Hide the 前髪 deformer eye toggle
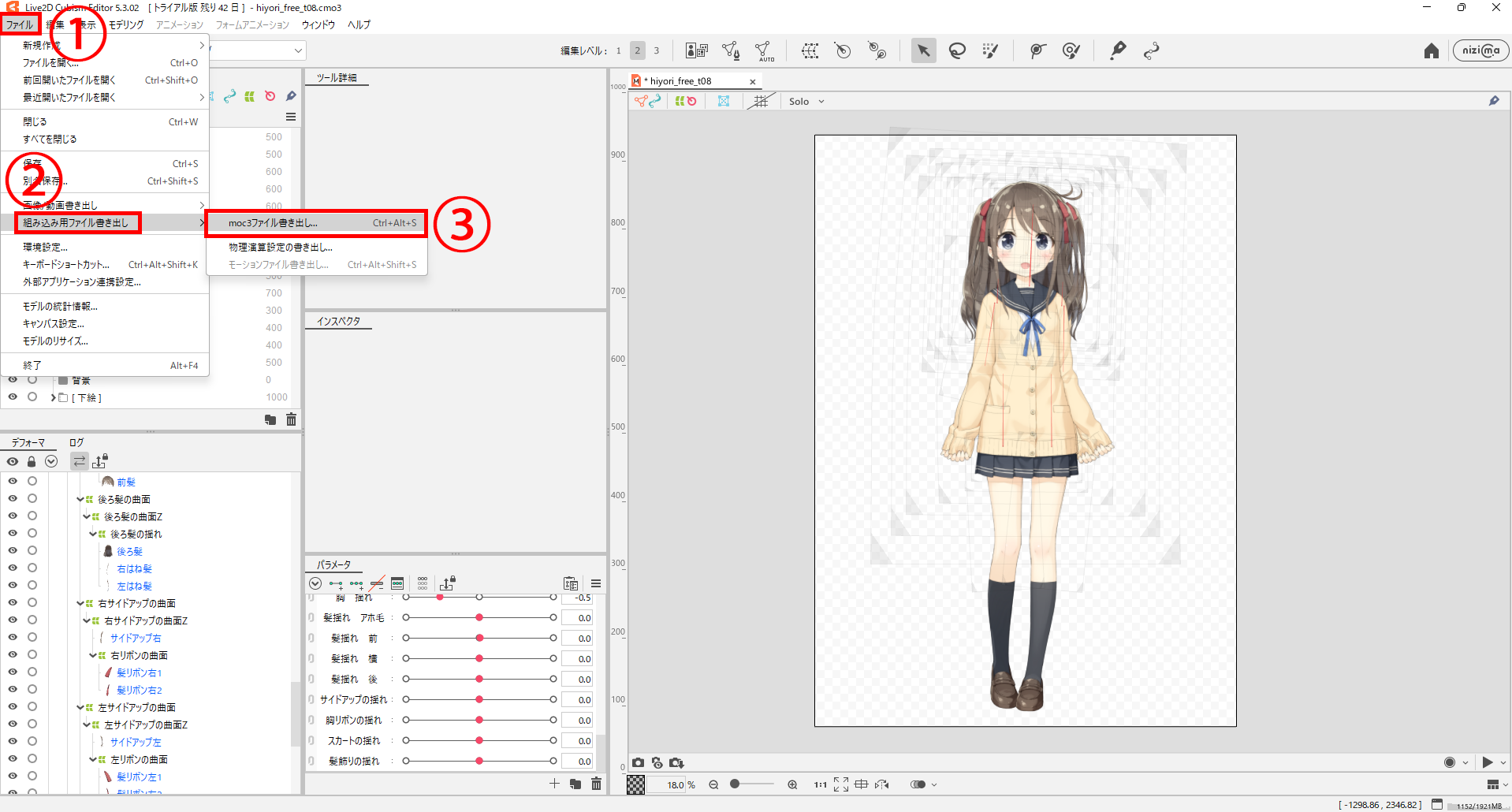Viewport: 1512px width, 812px height. pyautogui.click(x=13, y=481)
